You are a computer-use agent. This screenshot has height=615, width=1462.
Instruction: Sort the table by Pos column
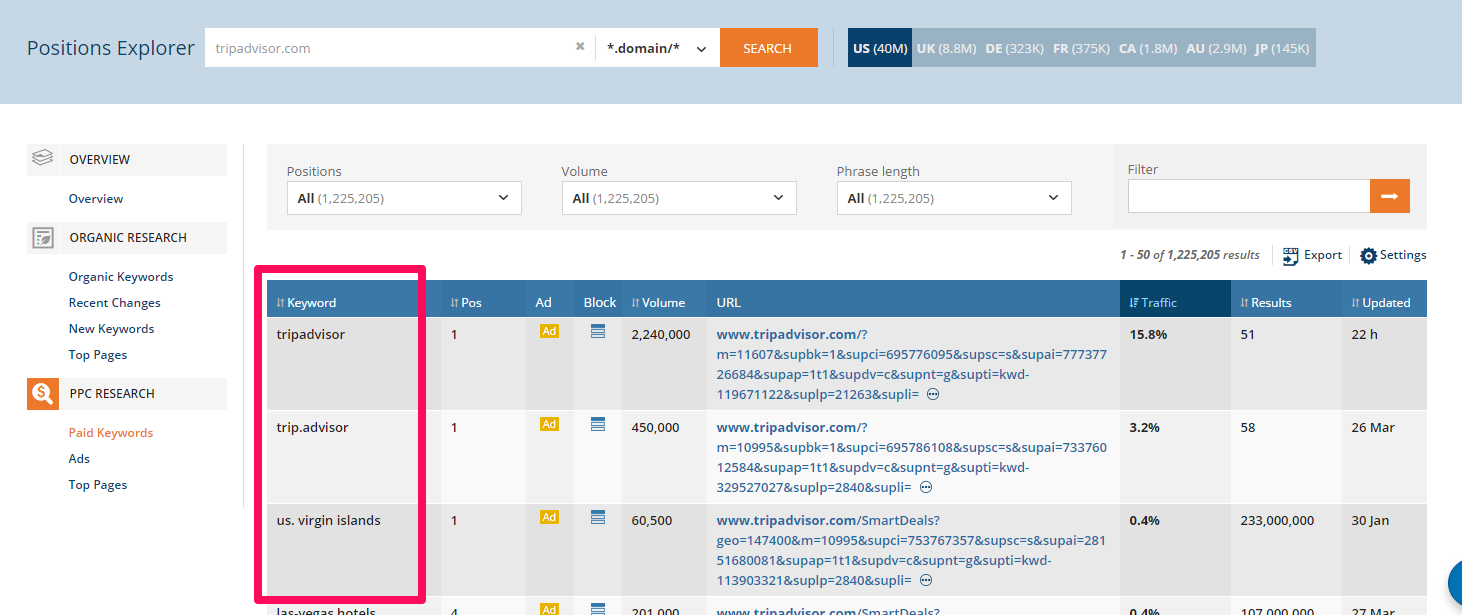coord(466,303)
